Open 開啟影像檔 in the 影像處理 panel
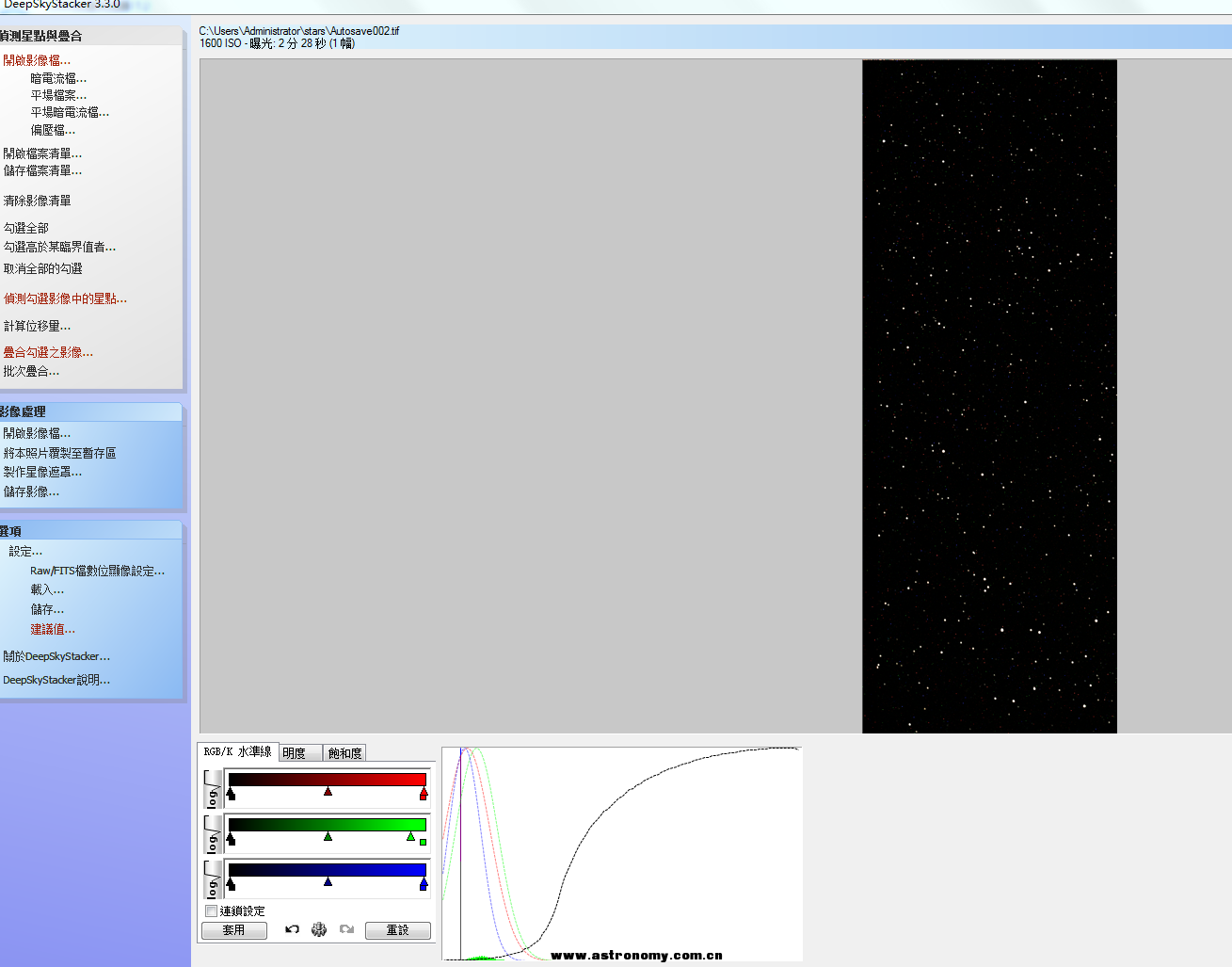 point(37,433)
